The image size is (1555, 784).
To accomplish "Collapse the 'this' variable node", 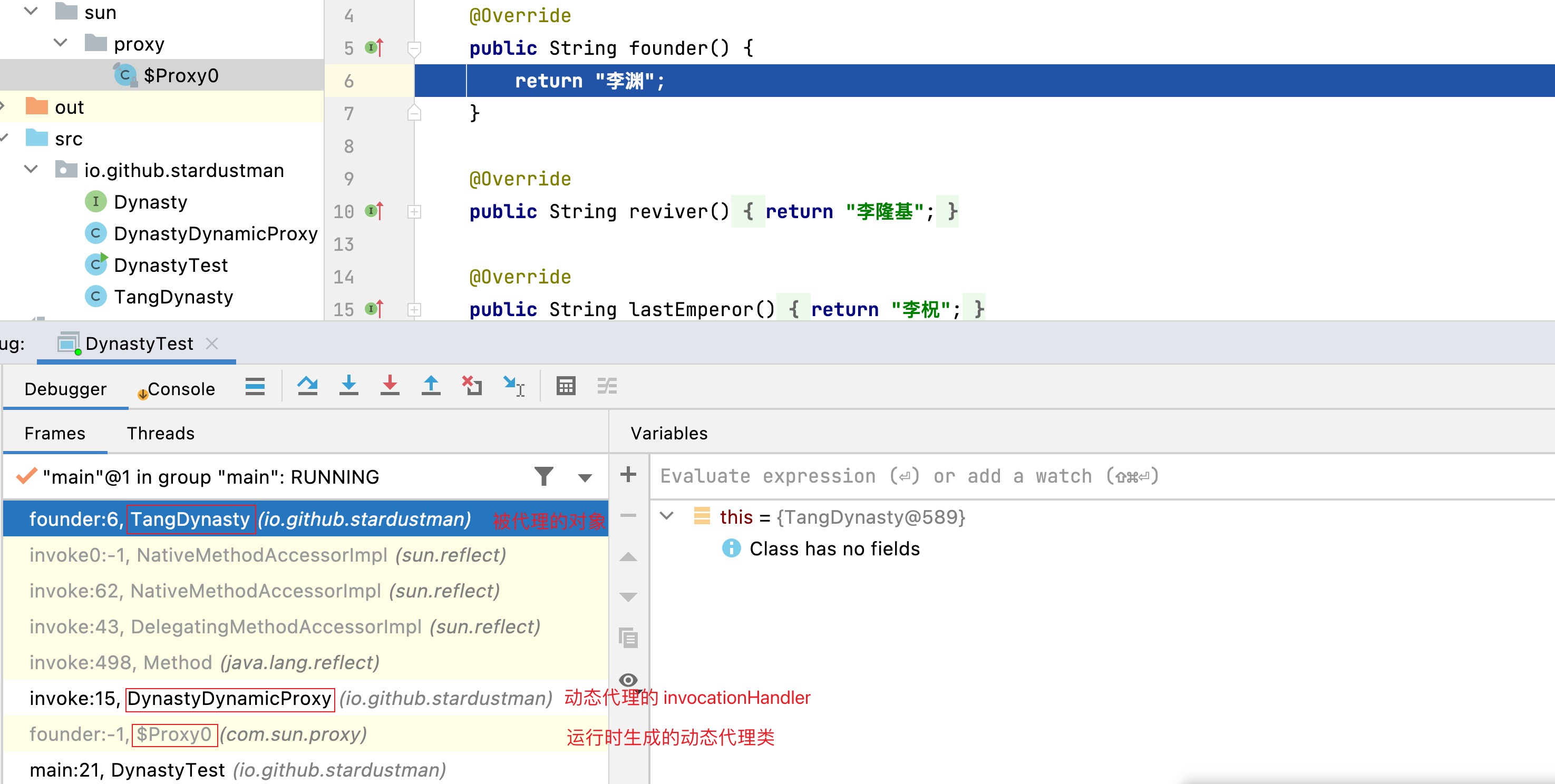I will click(x=666, y=516).
